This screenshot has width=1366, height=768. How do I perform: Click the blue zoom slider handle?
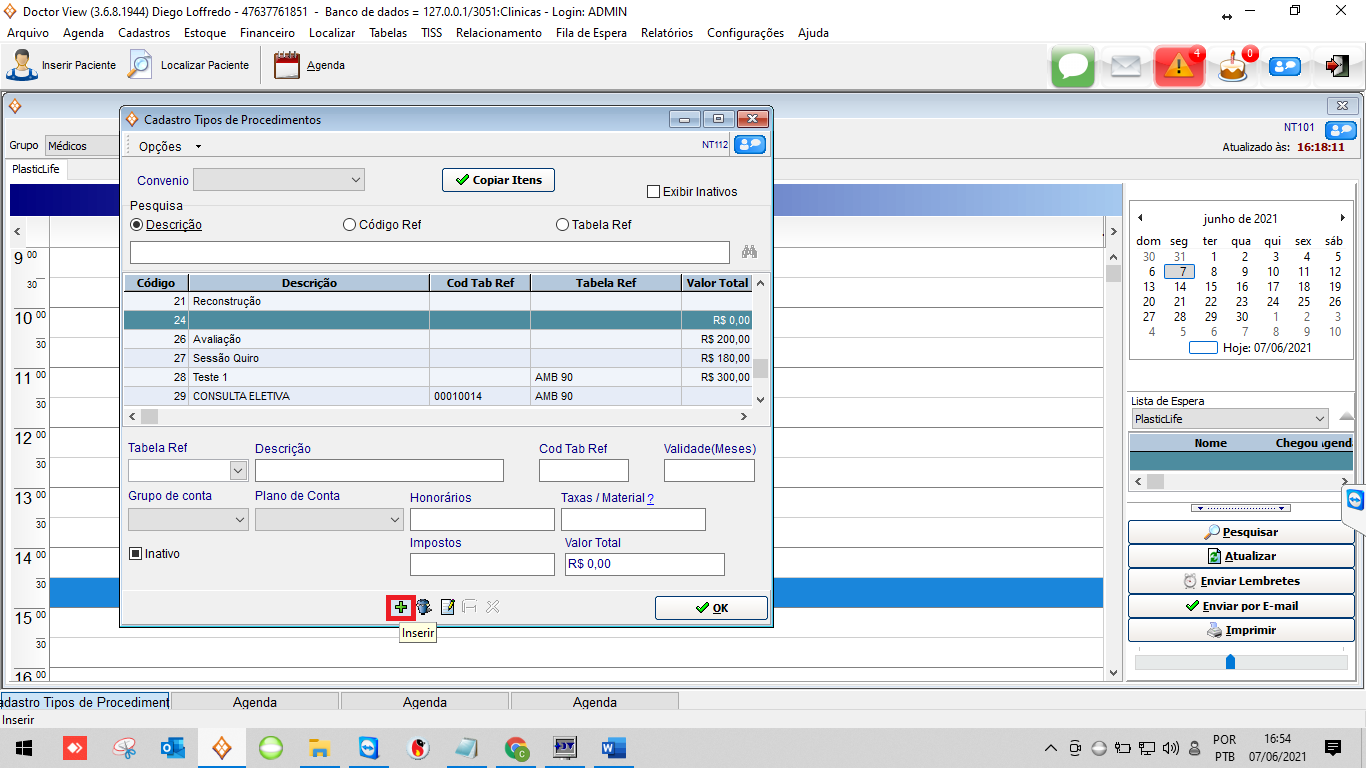click(1230, 662)
